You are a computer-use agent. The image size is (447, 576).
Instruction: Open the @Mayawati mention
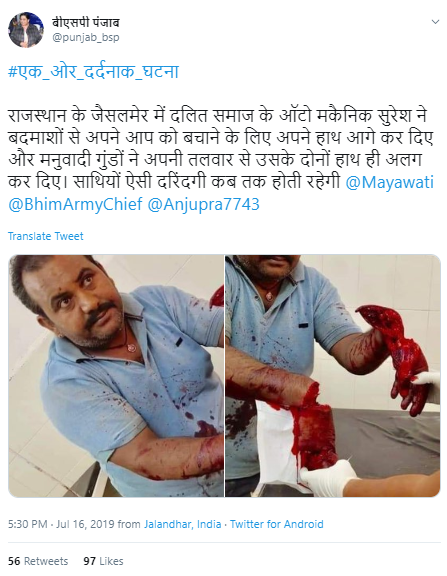point(389,182)
